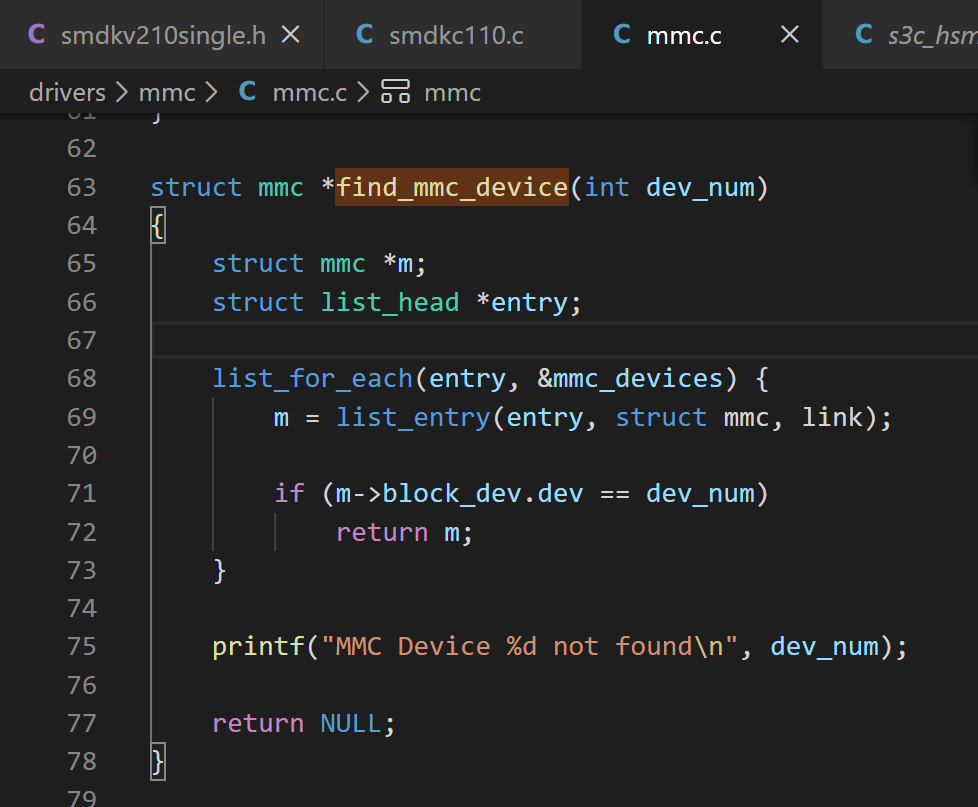Click the C icon on the s3c_hsm tab
This screenshot has height=807, width=978.
[864, 36]
